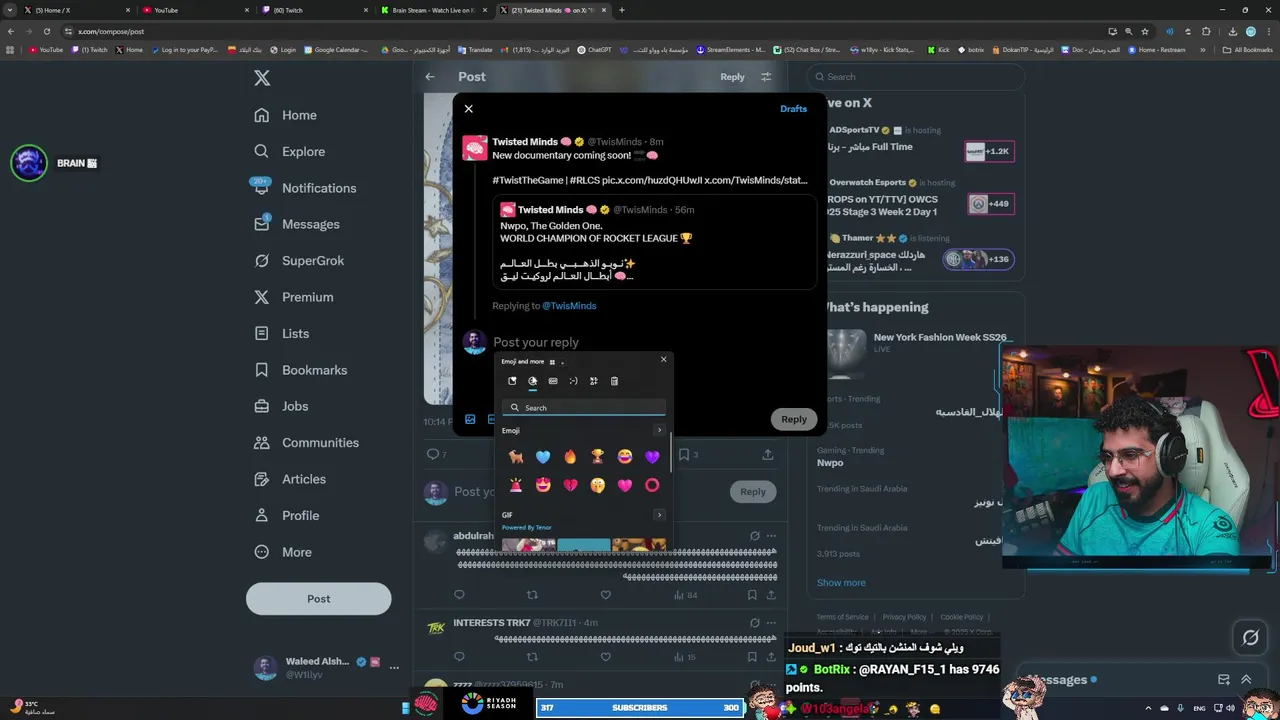
Task: Add an image via the media icon
Action: pyautogui.click(x=470, y=420)
